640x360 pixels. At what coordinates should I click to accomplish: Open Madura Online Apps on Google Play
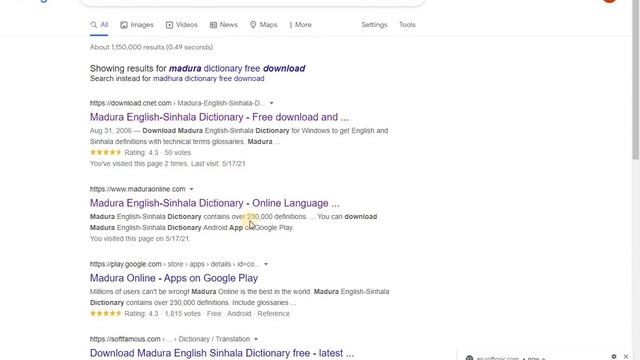click(x=174, y=278)
